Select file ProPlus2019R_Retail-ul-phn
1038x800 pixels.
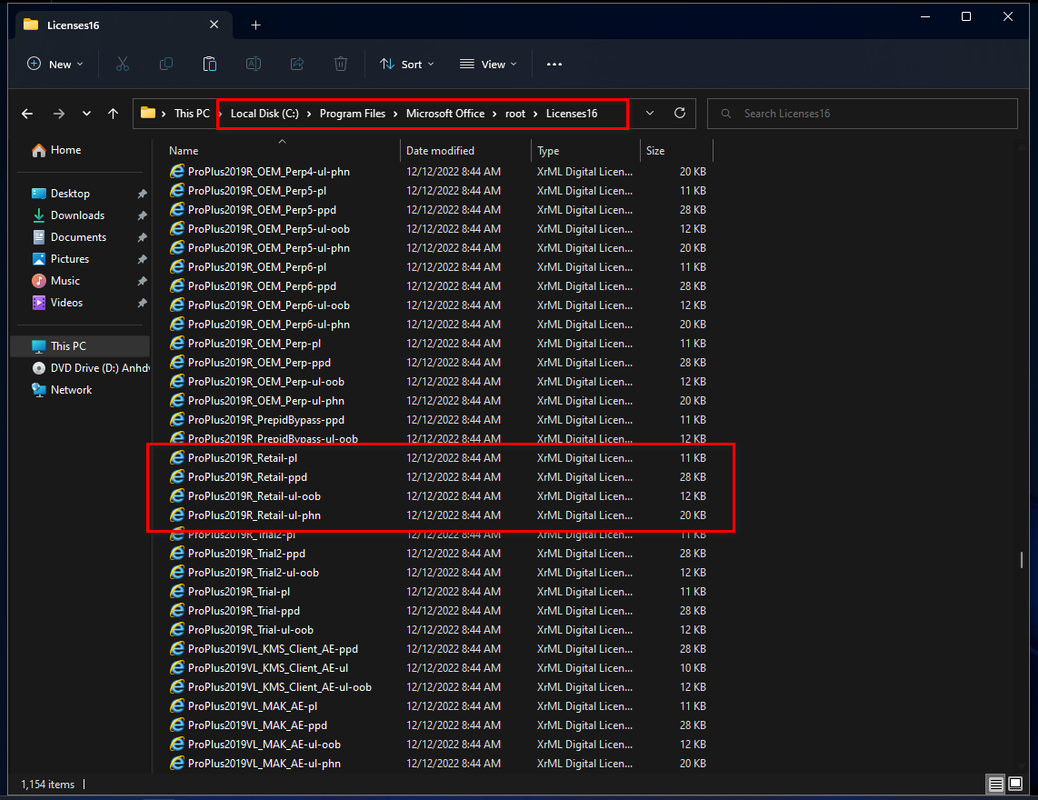(437, 516)
